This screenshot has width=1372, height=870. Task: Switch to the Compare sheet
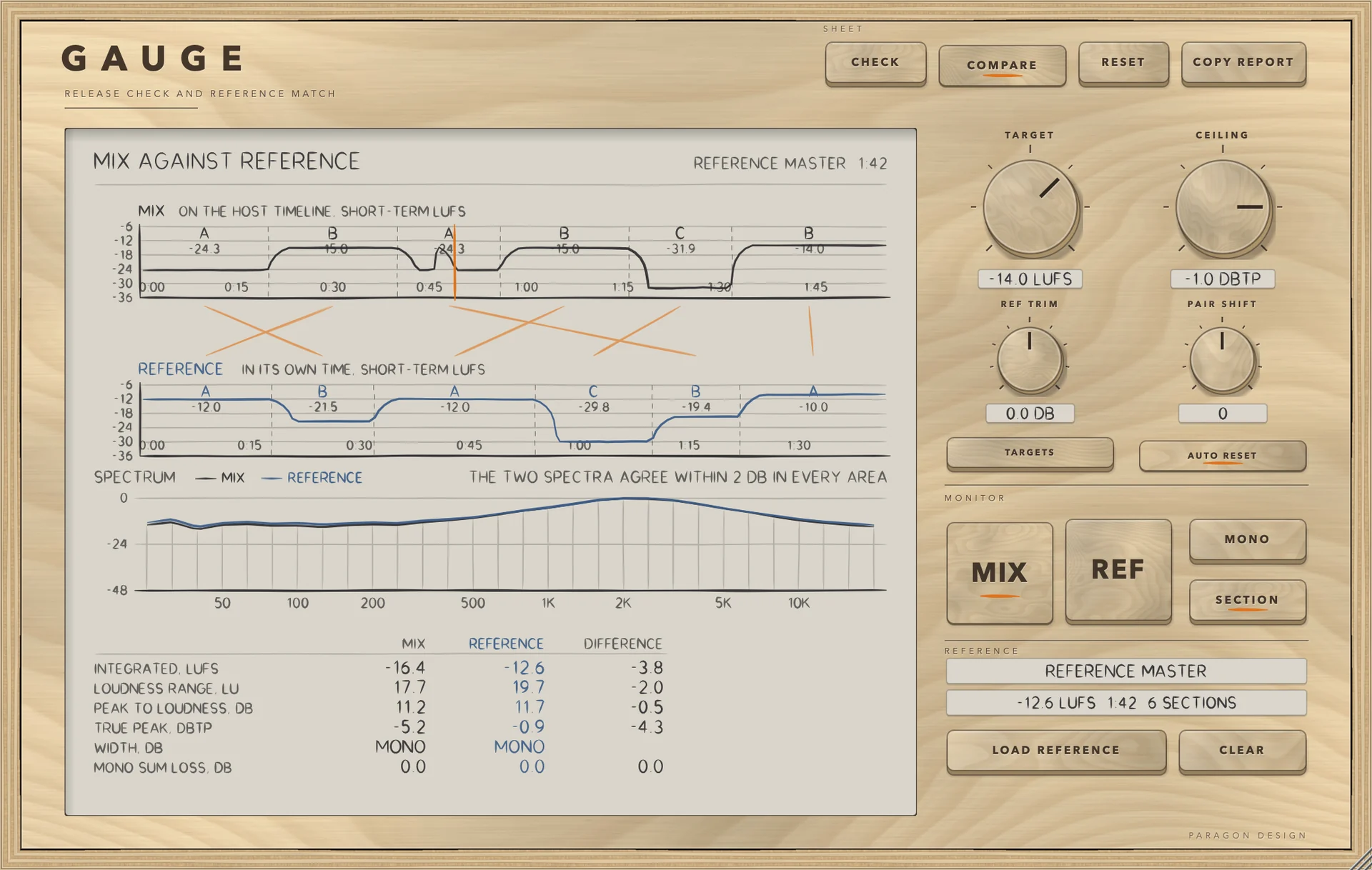coord(1002,65)
